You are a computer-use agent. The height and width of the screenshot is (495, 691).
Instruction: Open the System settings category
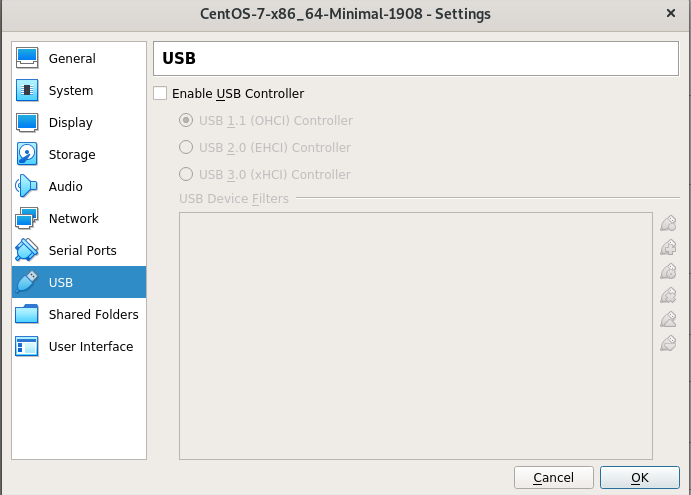pyautogui.click(x=79, y=90)
